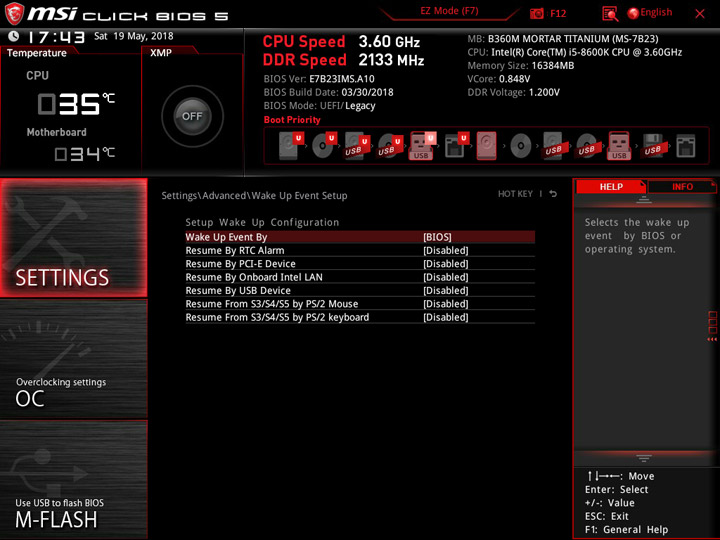The height and width of the screenshot is (540, 720).
Task: Open the Wake Up Event By [BIOS] value
Action: [x=437, y=237]
